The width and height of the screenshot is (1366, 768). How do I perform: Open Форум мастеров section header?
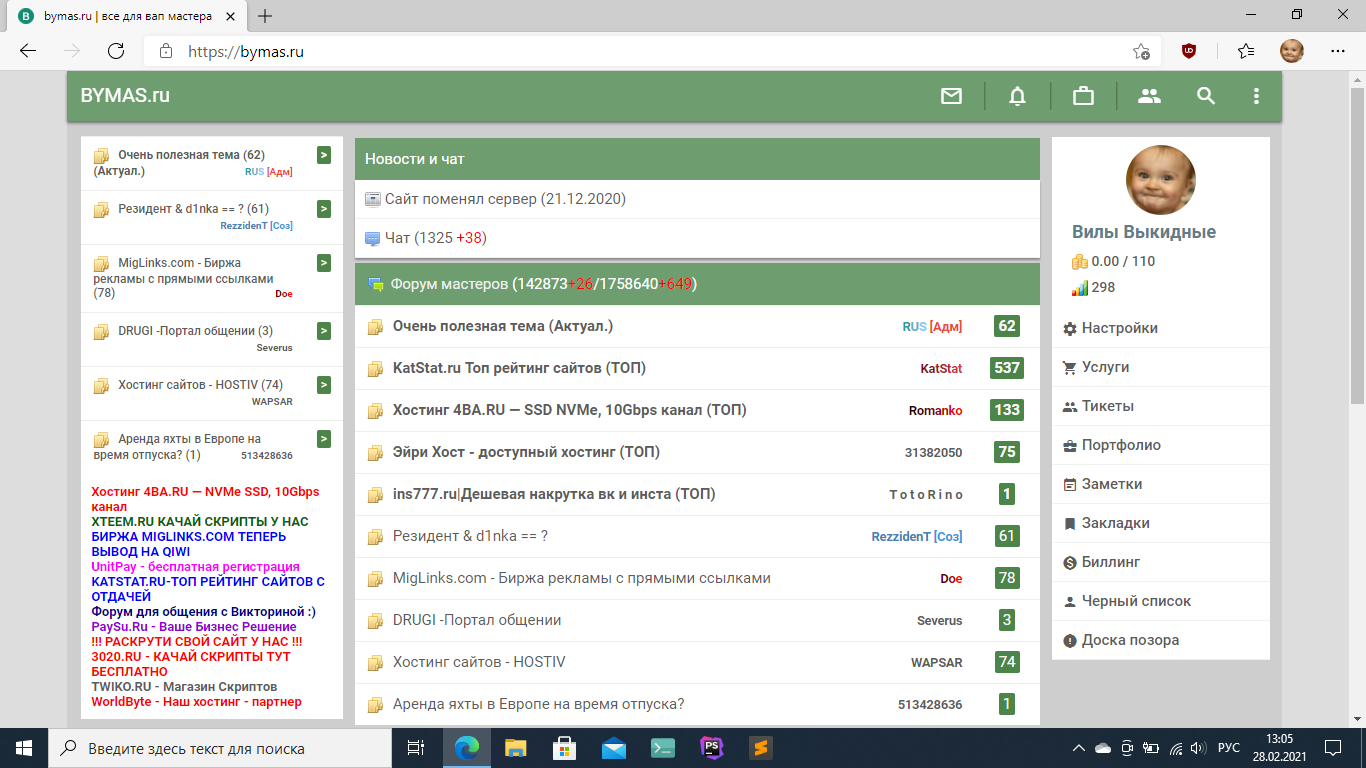[x=697, y=284]
